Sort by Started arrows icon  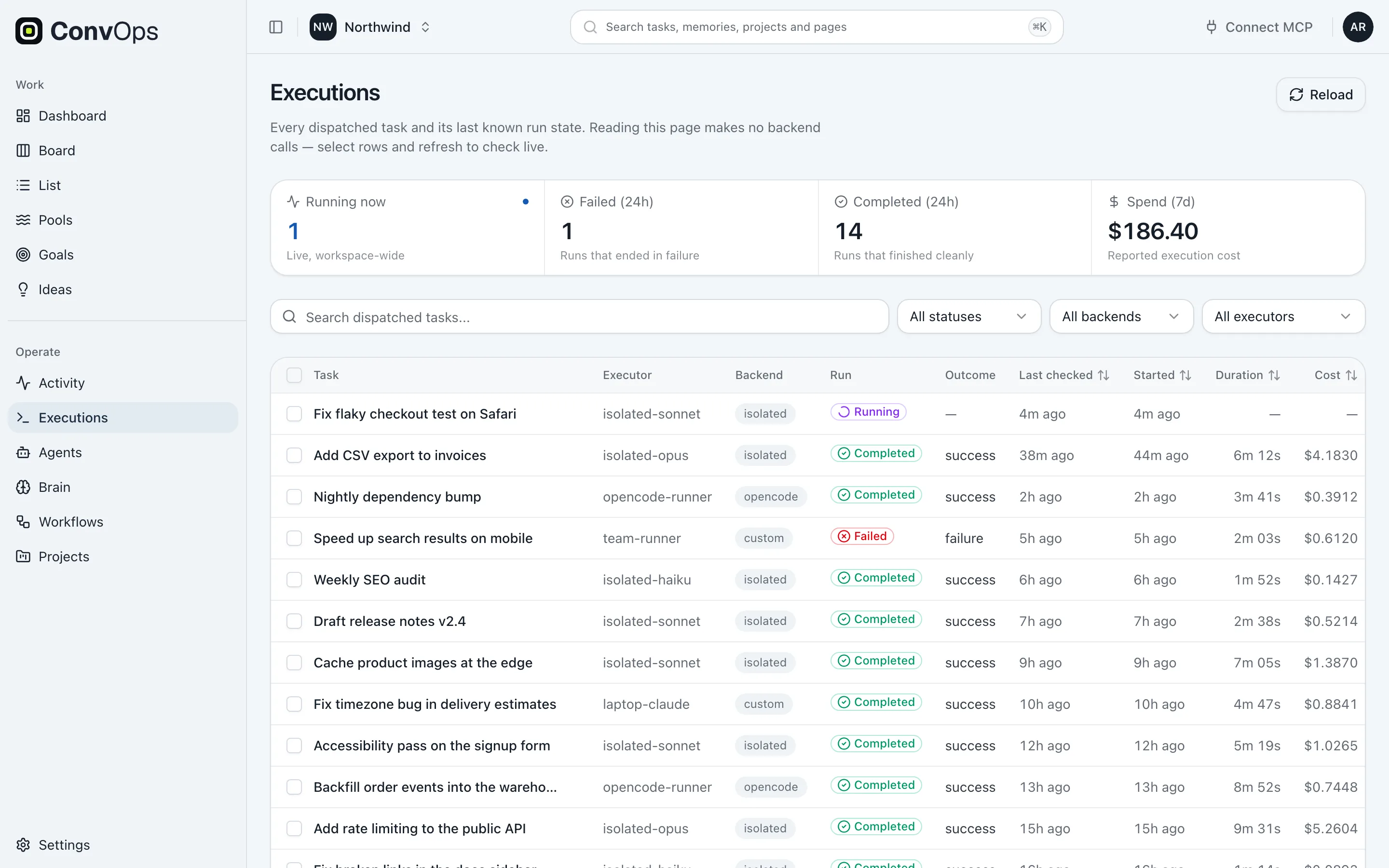[1185, 375]
